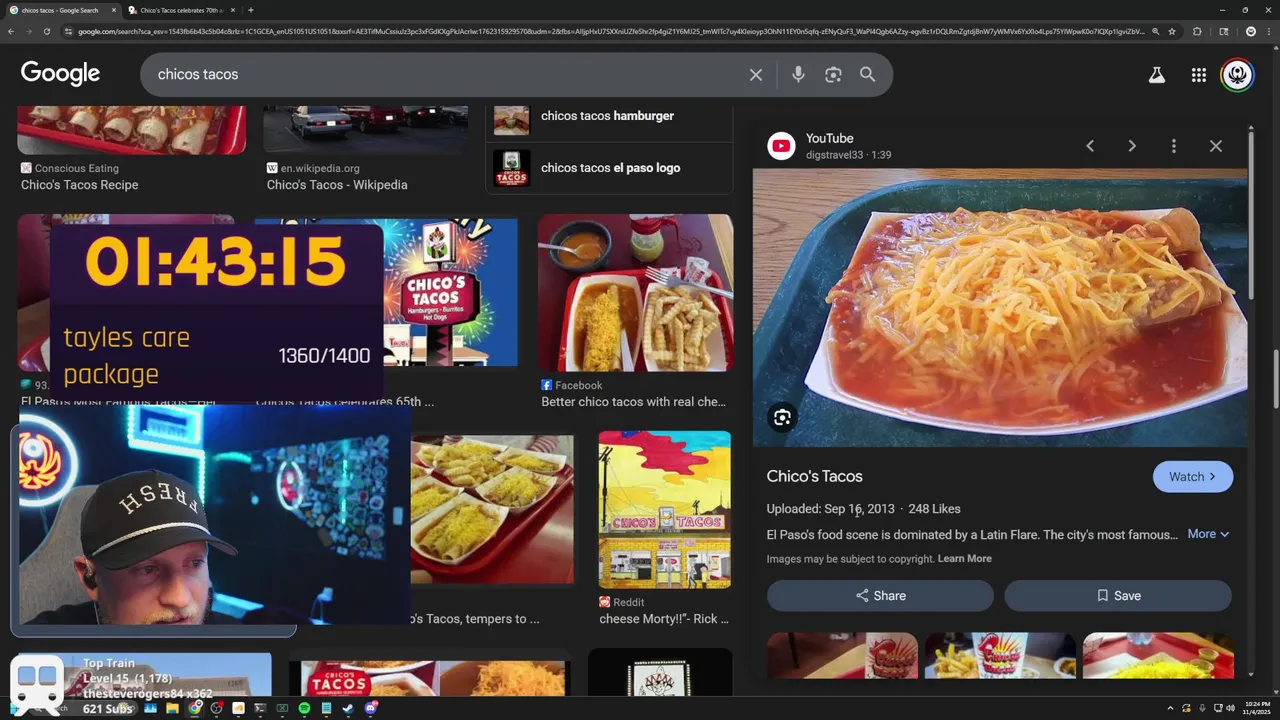1280x720 pixels.
Task: Open the Discord taskbar icon
Action: 370,708
